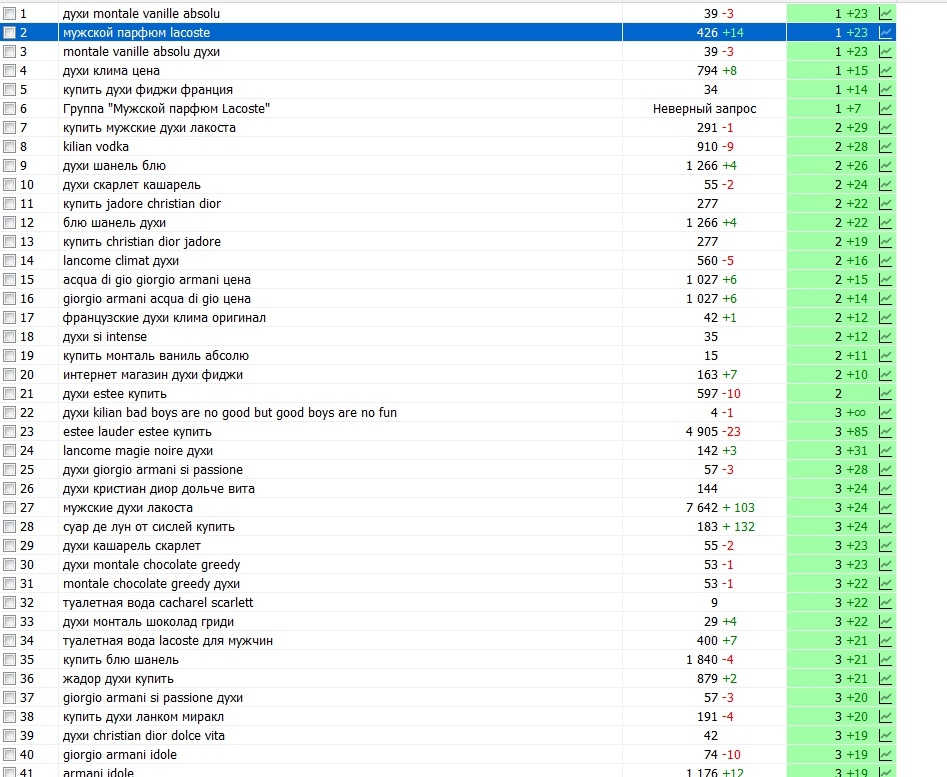Check the row 'купить christian dior jadore'
This screenshot has height=777, width=947.
9,242
